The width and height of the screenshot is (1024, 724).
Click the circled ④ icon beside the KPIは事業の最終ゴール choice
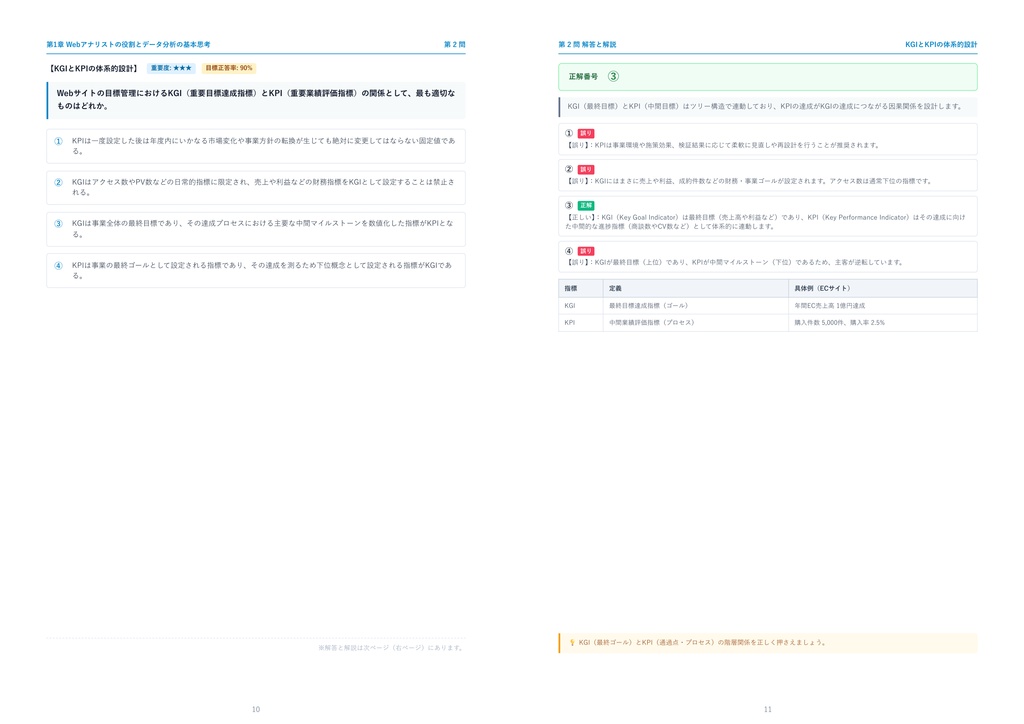pyautogui.click(x=58, y=266)
